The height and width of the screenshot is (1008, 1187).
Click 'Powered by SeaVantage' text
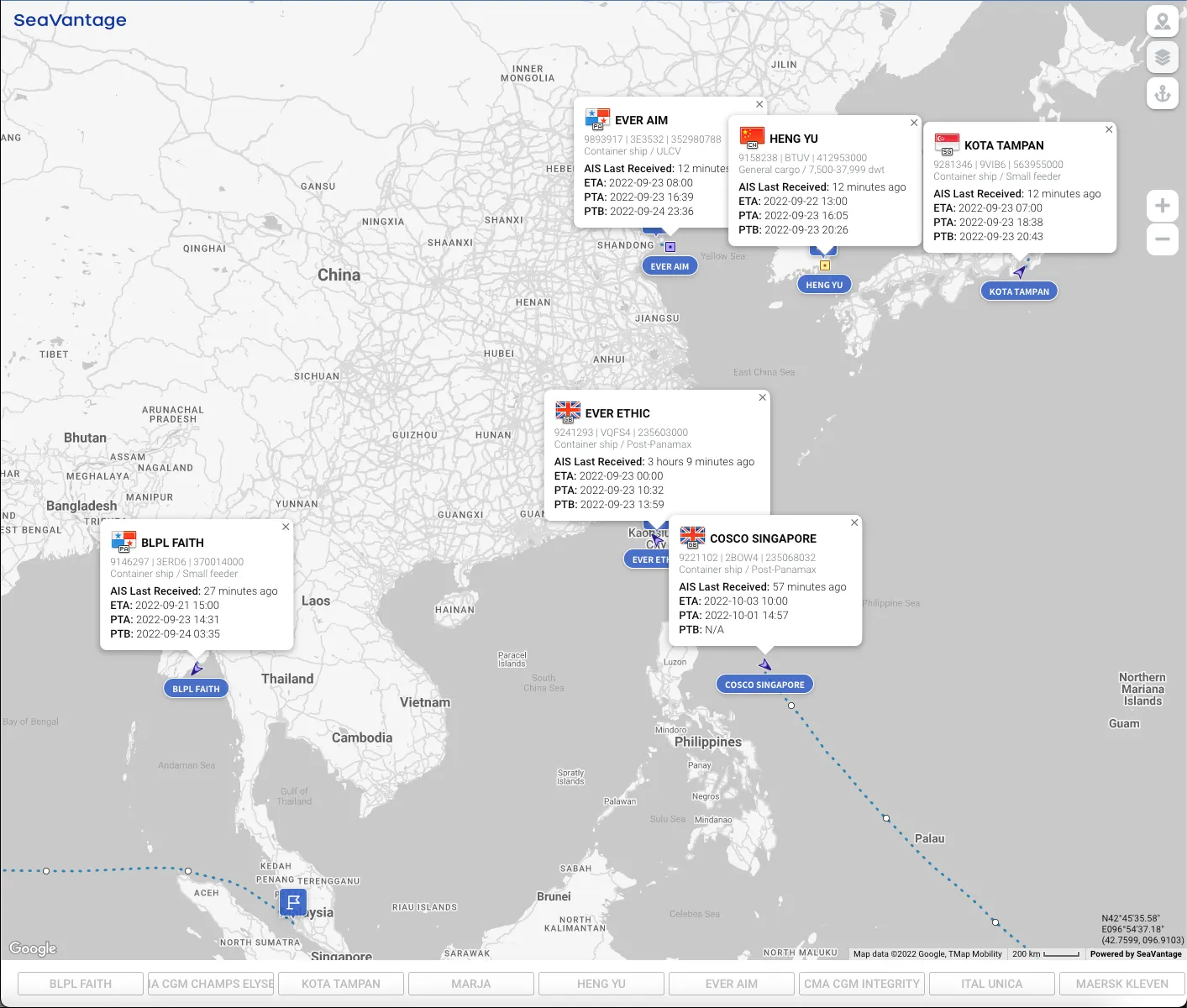click(x=1136, y=953)
